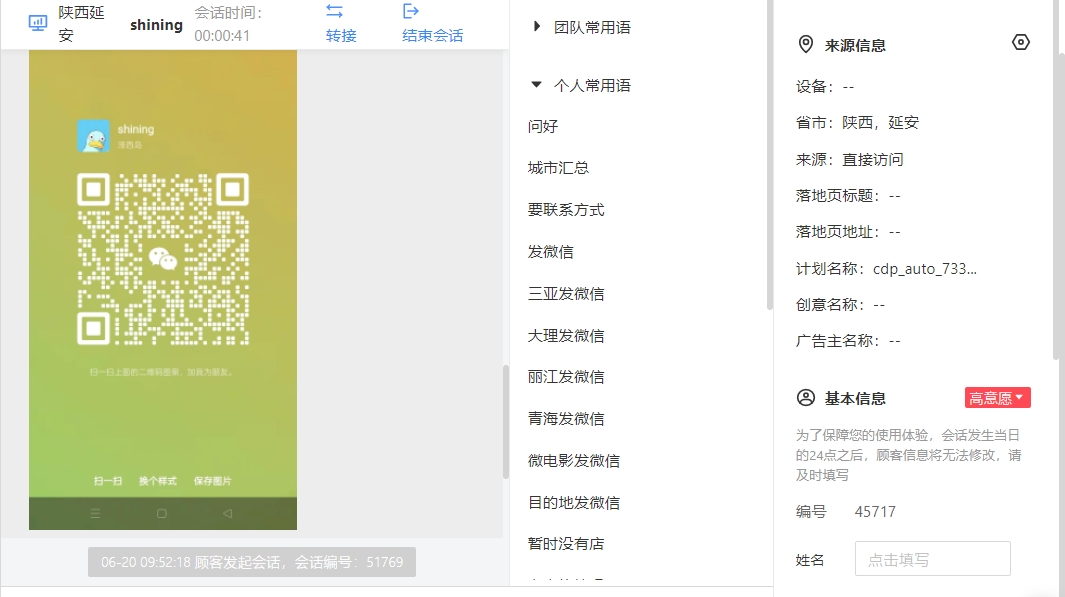
Task: Expand the 团队常用语 section
Action: (537, 26)
